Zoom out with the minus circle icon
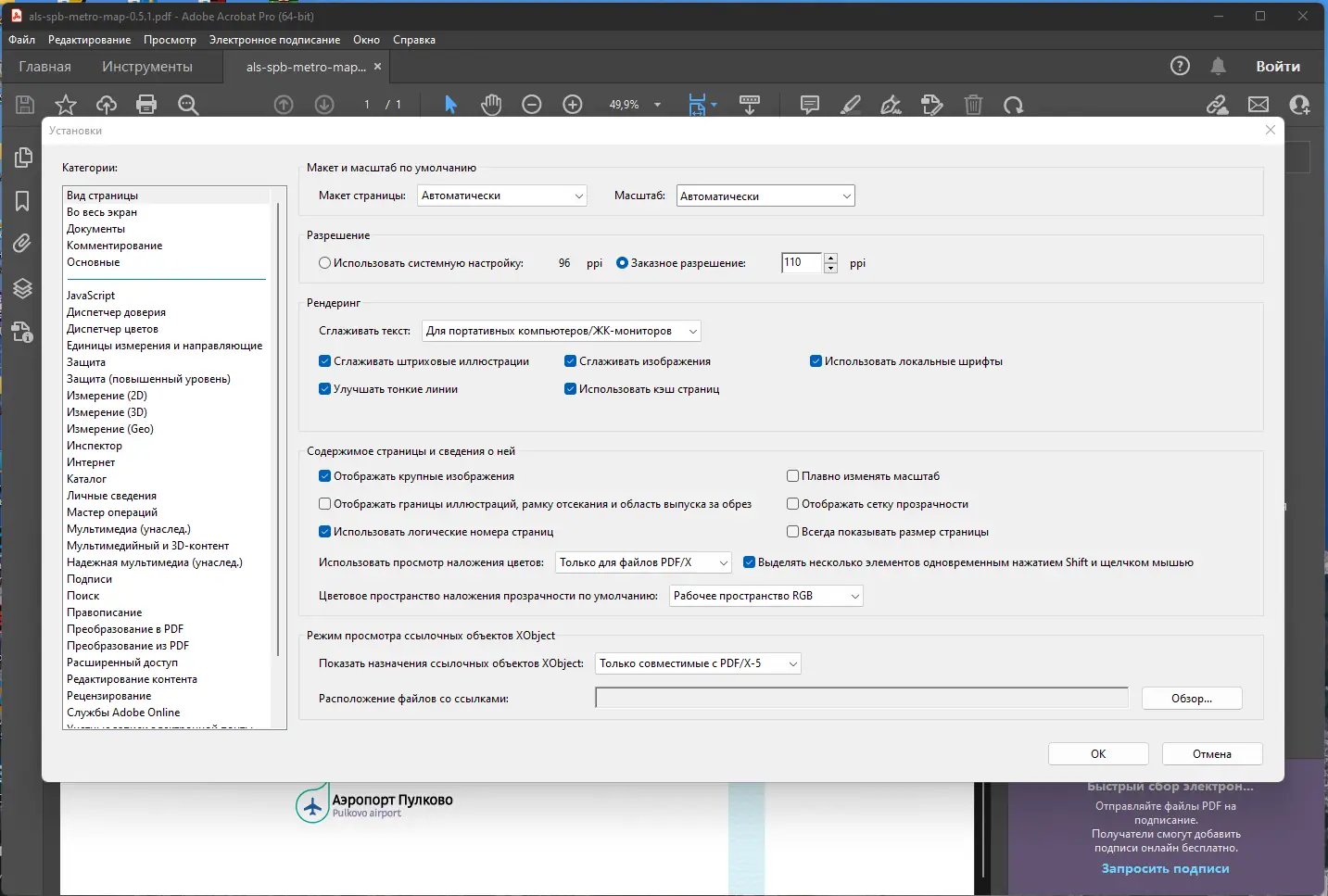 [x=532, y=105]
